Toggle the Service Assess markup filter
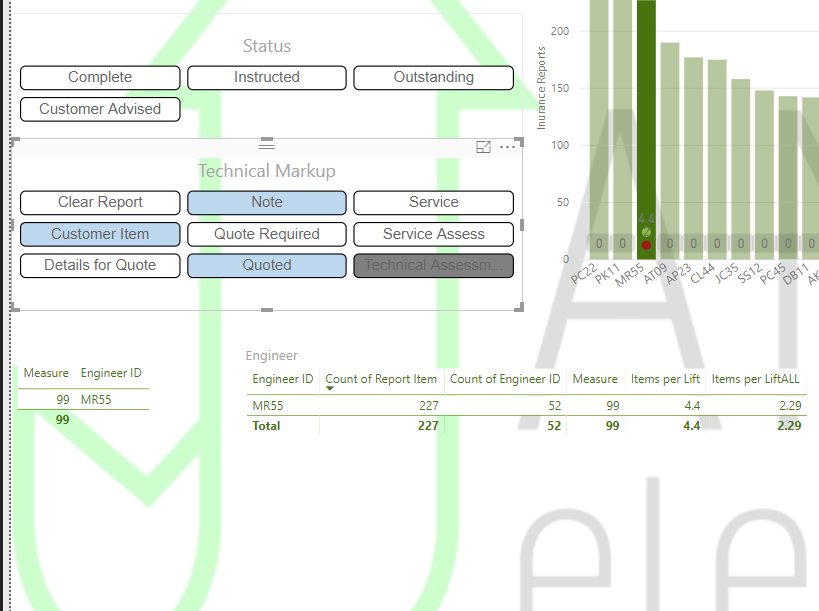Image resolution: width=819 pixels, height=611 pixels. click(434, 234)
